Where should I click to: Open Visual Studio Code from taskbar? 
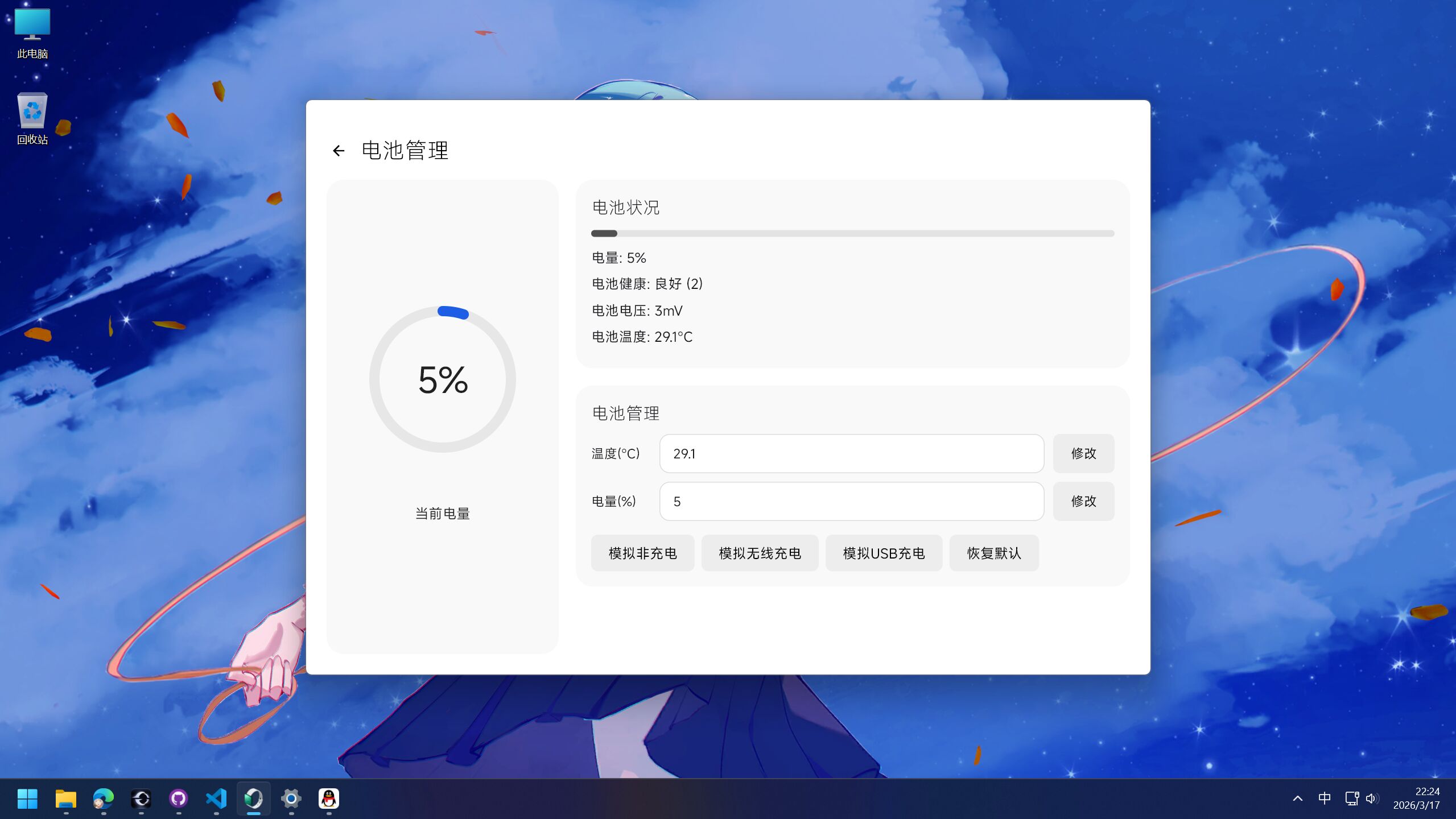[x=216, y=799]
